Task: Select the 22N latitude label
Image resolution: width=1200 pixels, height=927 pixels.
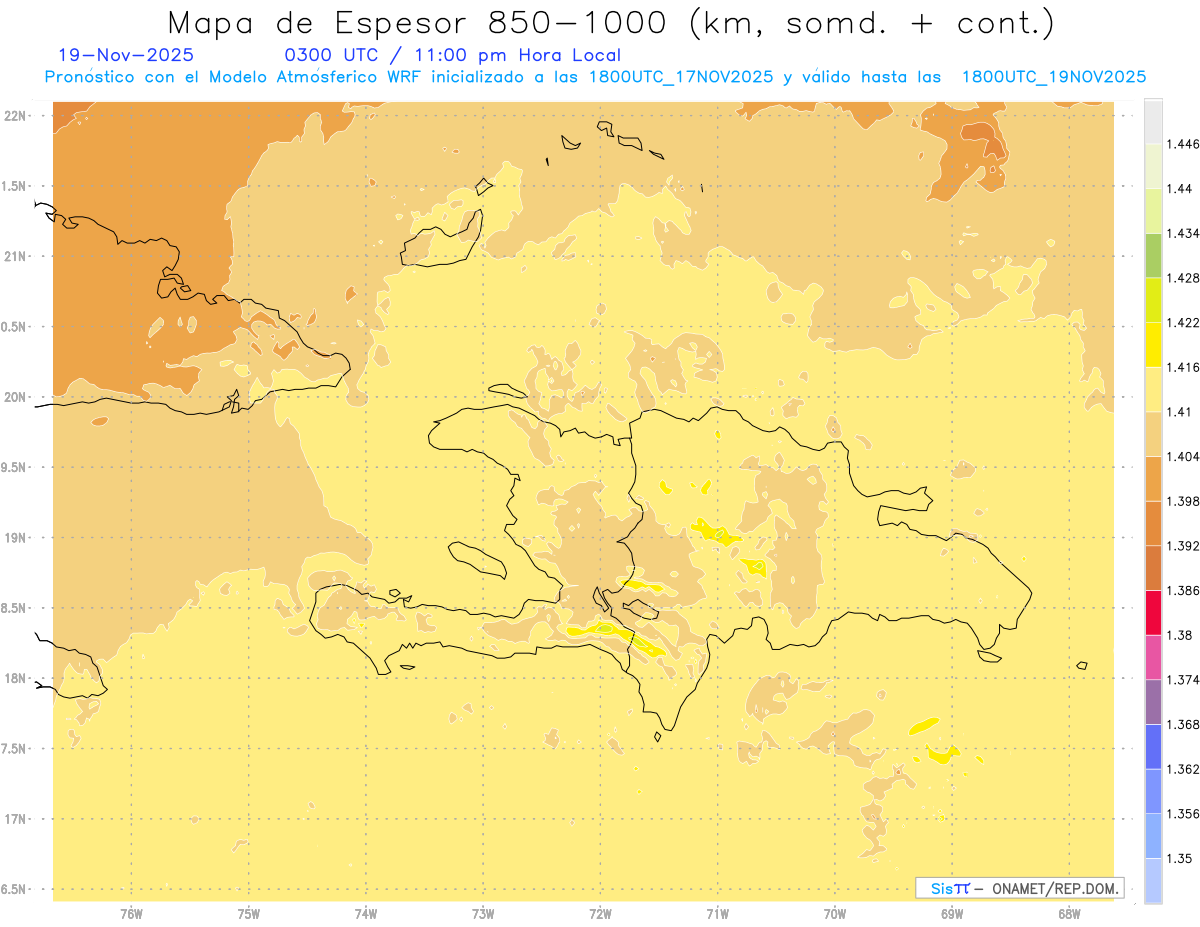Action: (16, 116)
